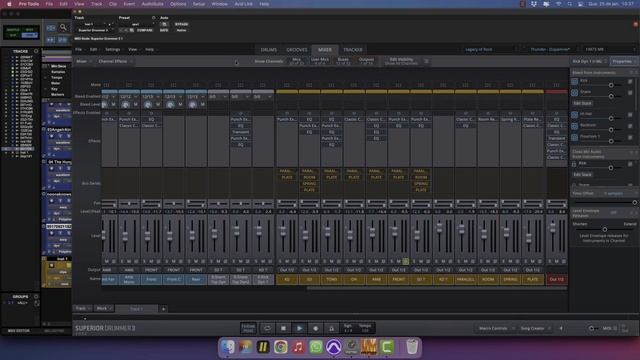Viewport: 640px width, 360px height.
Task: Click the Racktom bleed instrument icon
Action: pyautogui.click(x=574, y=126)
